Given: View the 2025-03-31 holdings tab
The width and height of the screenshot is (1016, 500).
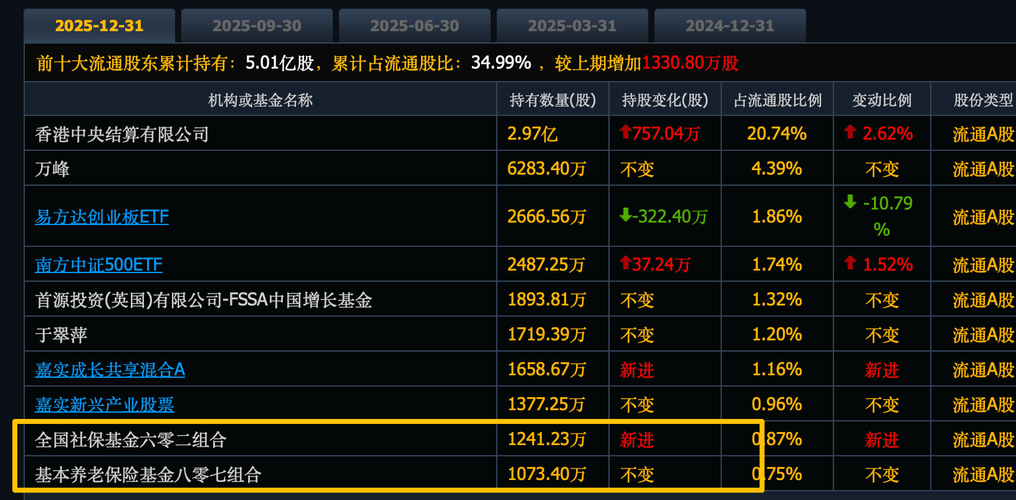Looking at the screenshot, I should 572,26.
